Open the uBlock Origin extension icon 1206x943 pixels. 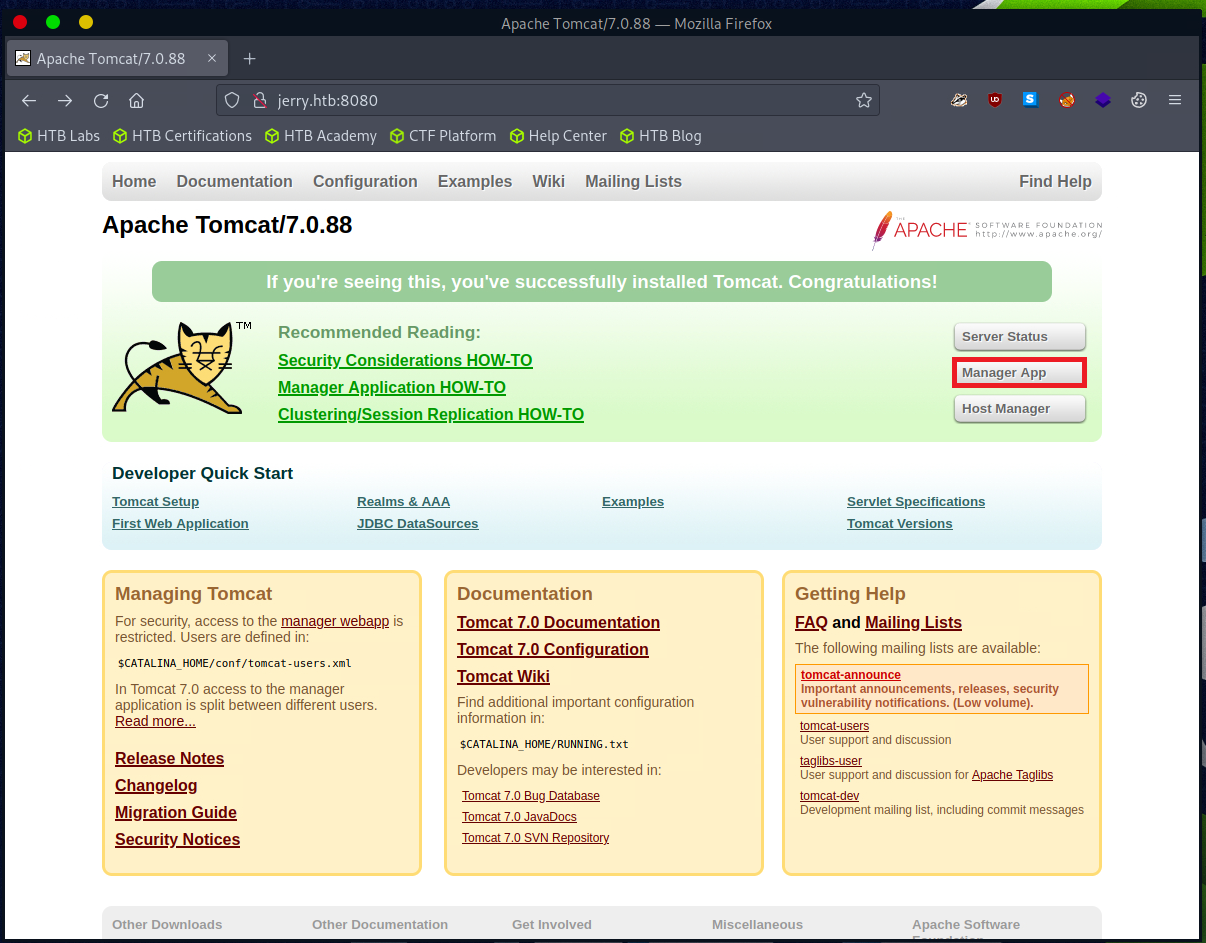995,100
